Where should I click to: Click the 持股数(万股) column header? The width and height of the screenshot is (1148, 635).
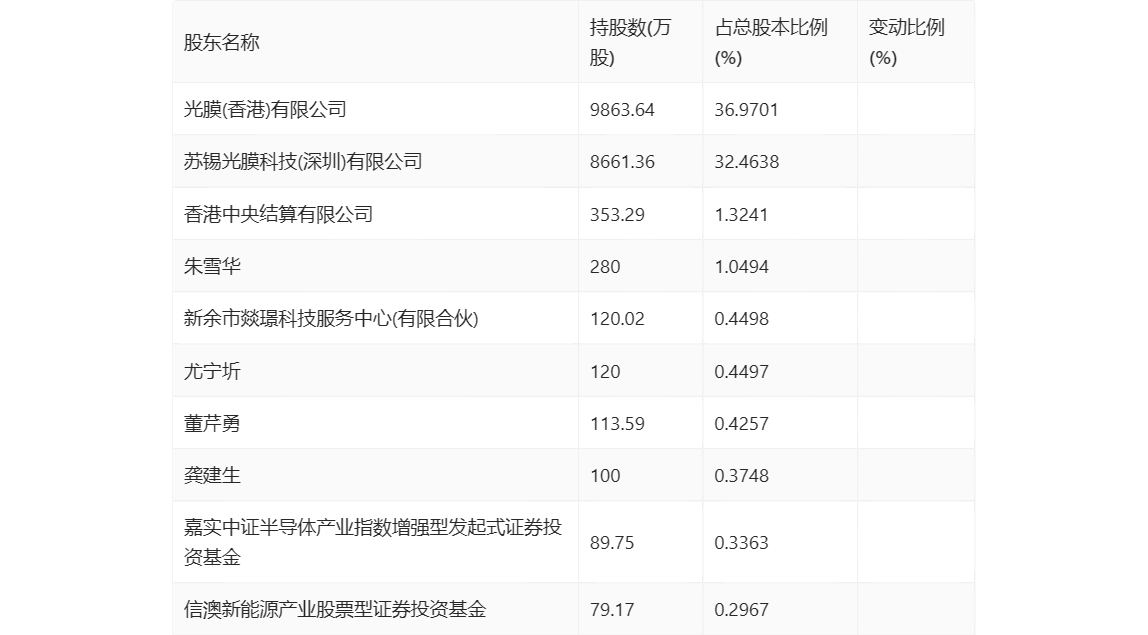click(x=630, y=42)
